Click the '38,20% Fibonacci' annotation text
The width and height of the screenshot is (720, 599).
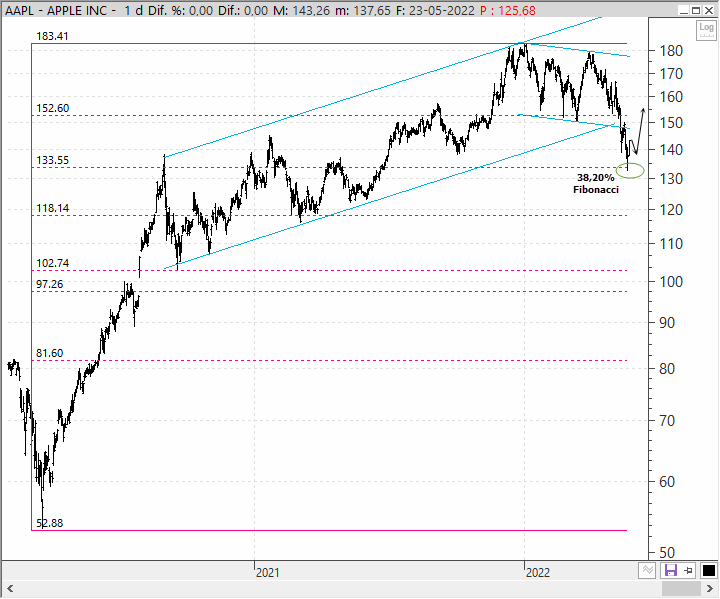point(596,184)
